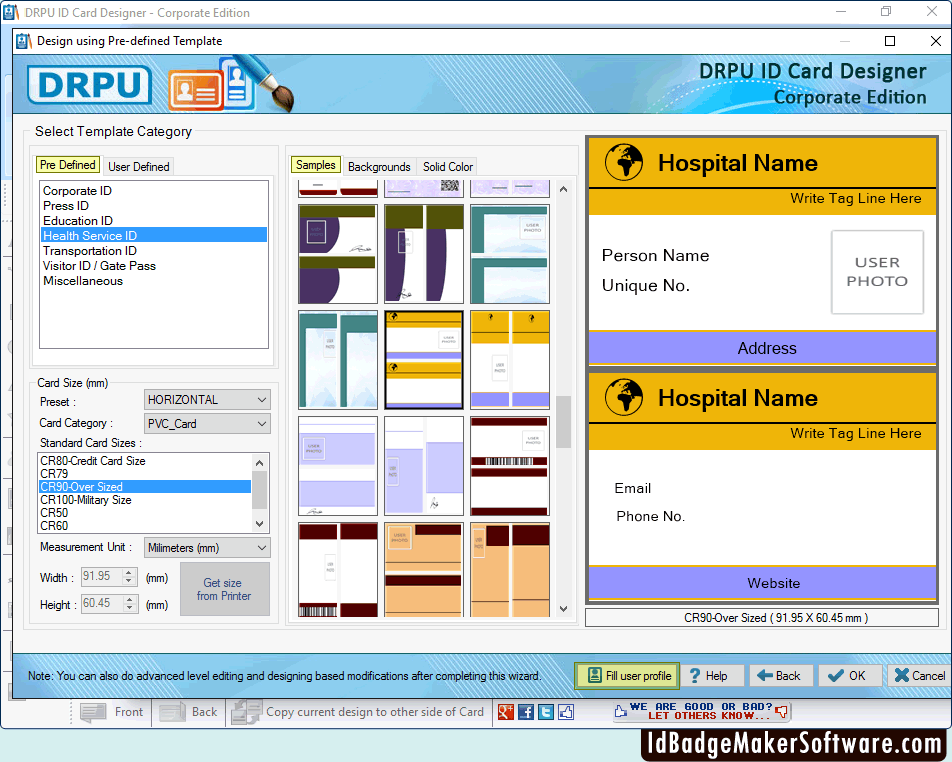
Task: Select the yellow hospital horizontal template
Action: pyautogui.click(x=424, y=360)
